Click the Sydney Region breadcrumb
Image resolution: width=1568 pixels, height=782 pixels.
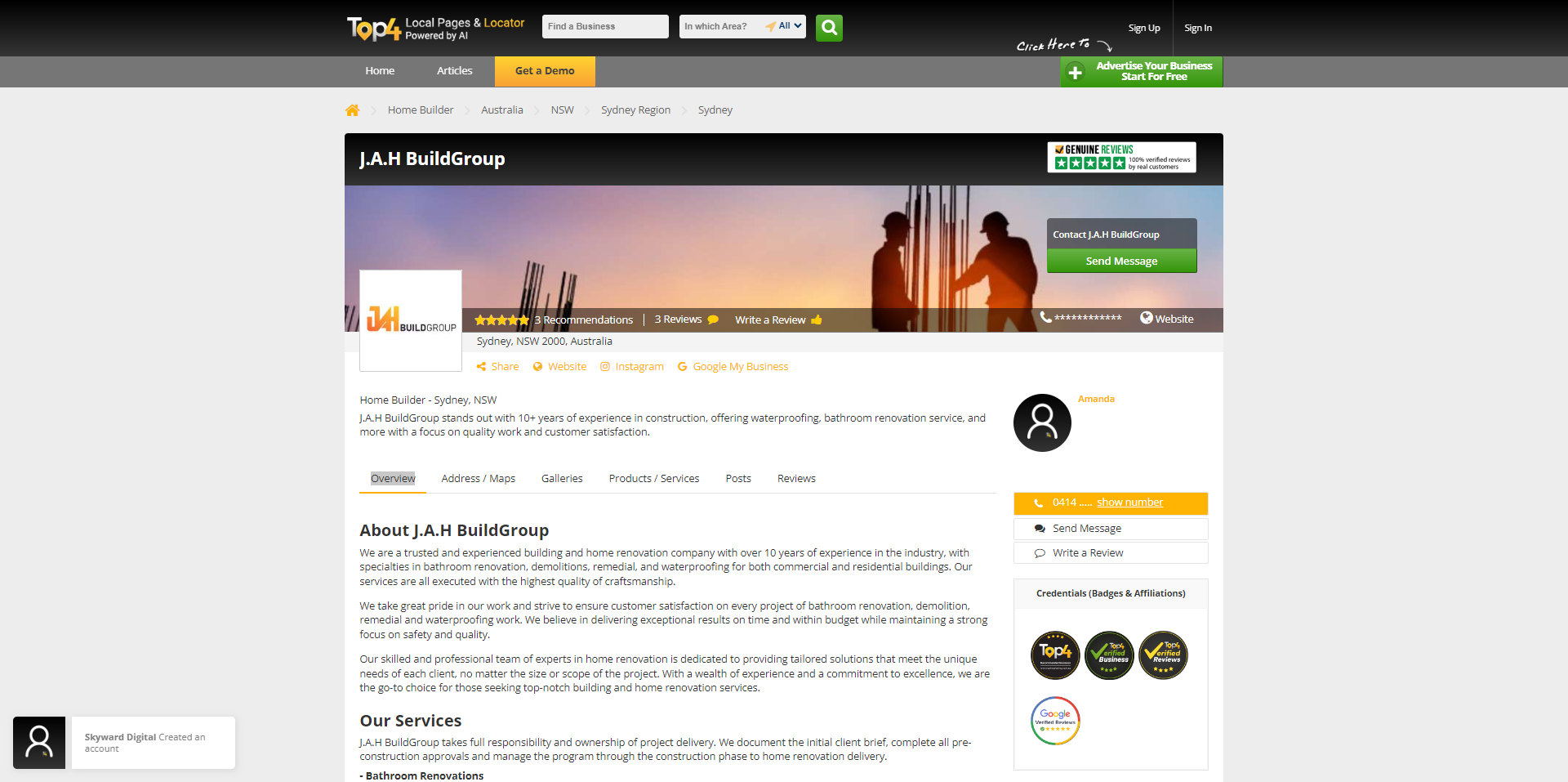[635, 110]
